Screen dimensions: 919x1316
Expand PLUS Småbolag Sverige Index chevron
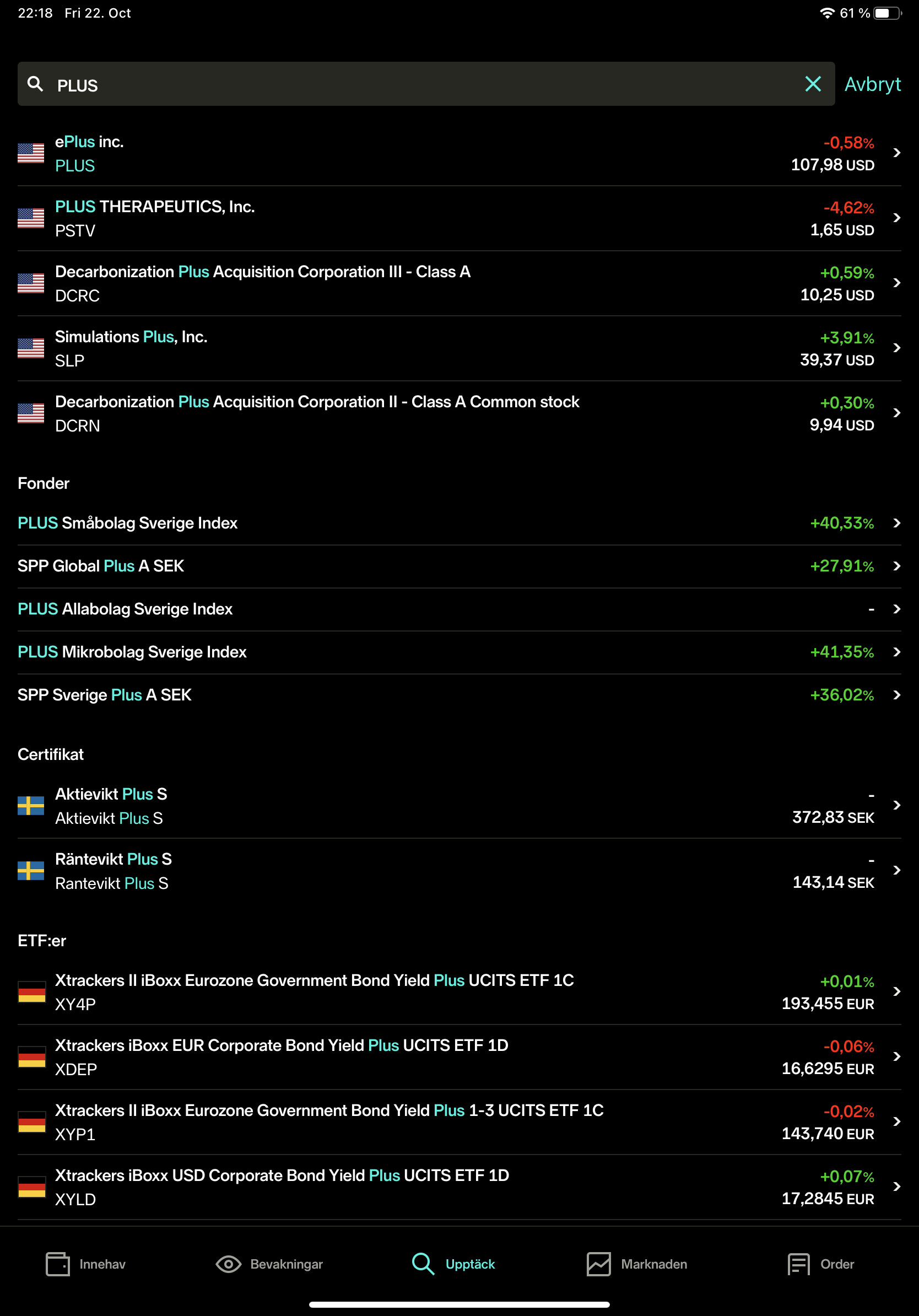pyautogui.click(x=896, y=524)
